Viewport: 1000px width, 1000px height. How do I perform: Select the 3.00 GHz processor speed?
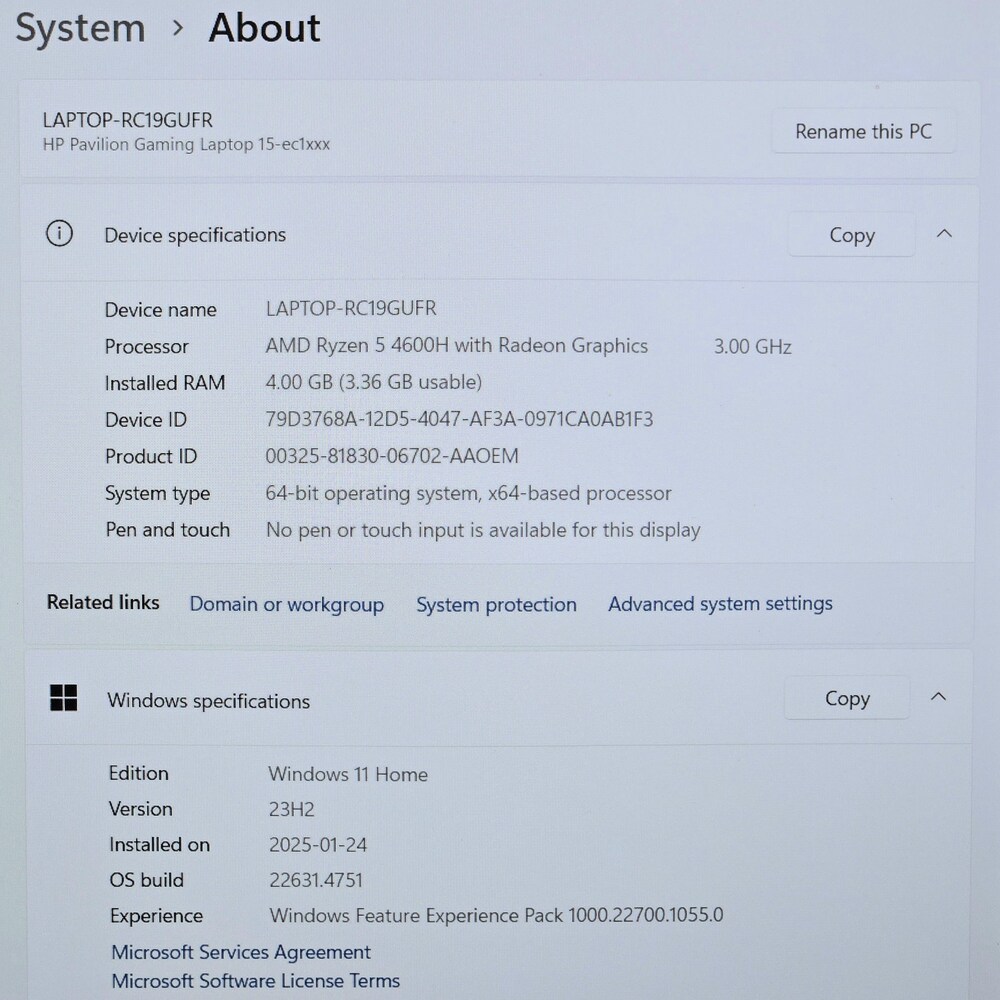click(x=753, y=346)
